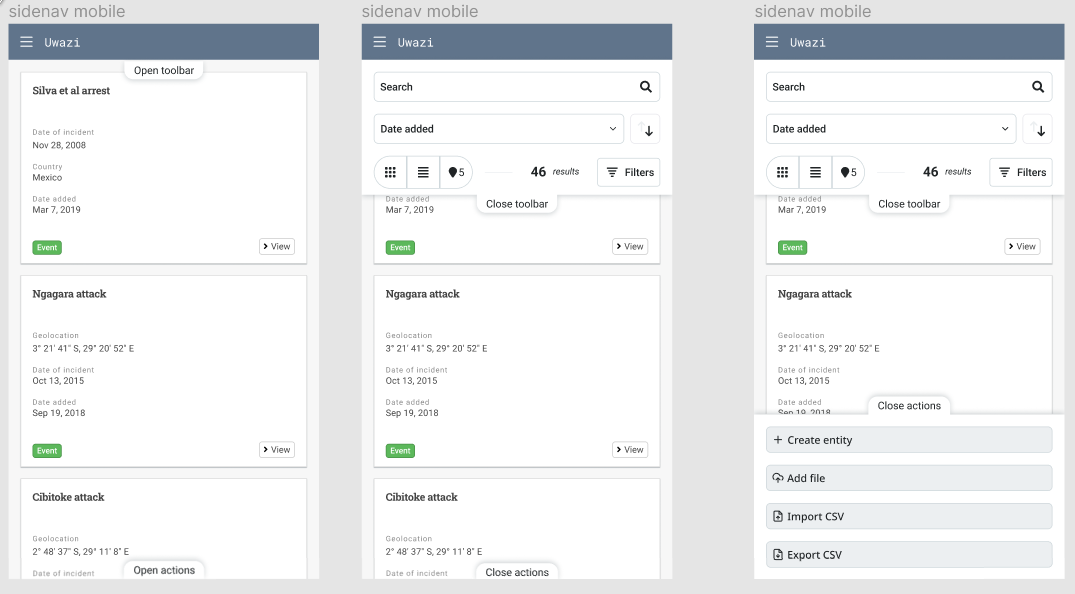Viewport: 1075px width, 594px height.
Task: Click Search field in right mockup
Action: 909,87
